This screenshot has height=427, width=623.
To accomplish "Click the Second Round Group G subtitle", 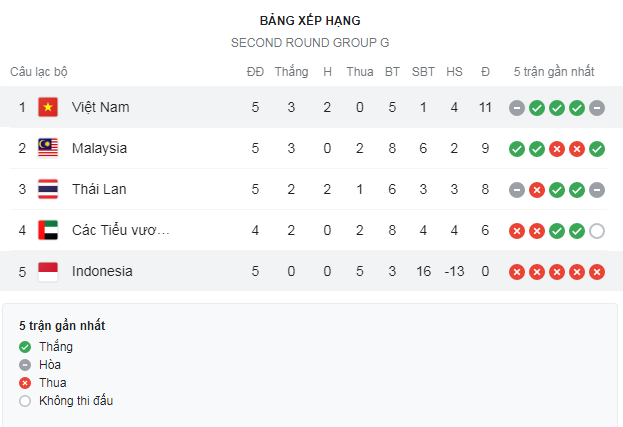I will 310,42.
